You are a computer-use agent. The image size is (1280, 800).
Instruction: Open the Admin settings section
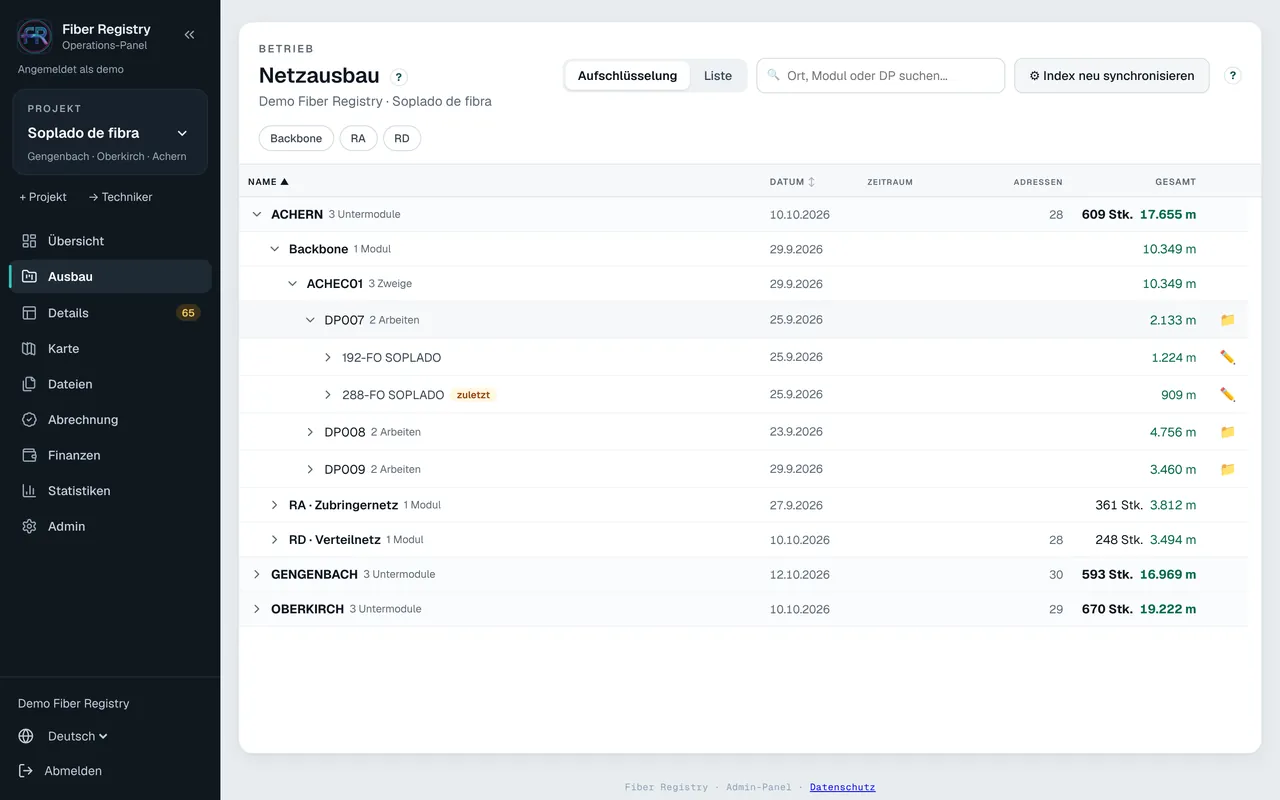point(110,526)
